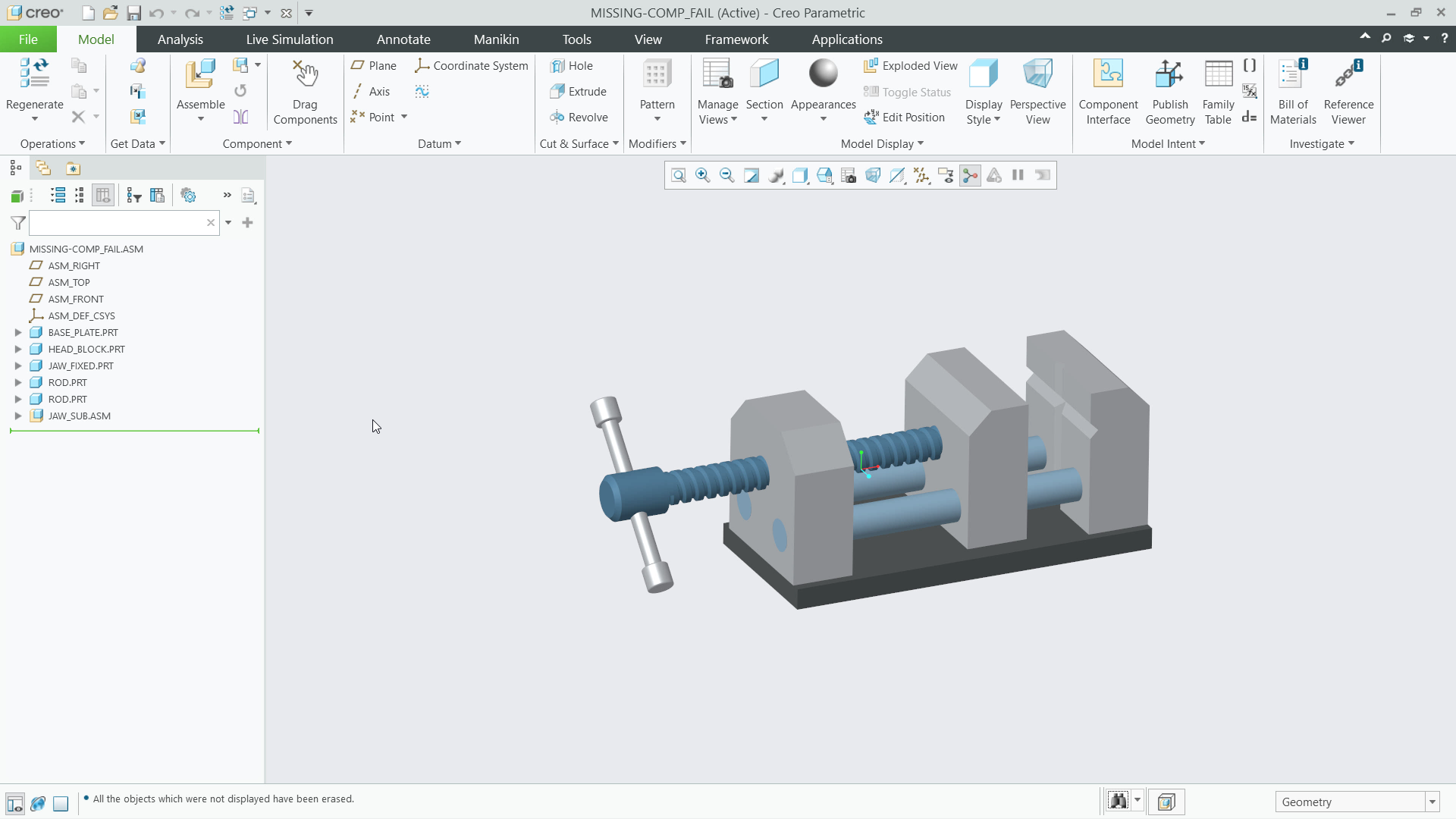Create a datum Plane
The image size is (1456, 819).
[x=374, y=66]
